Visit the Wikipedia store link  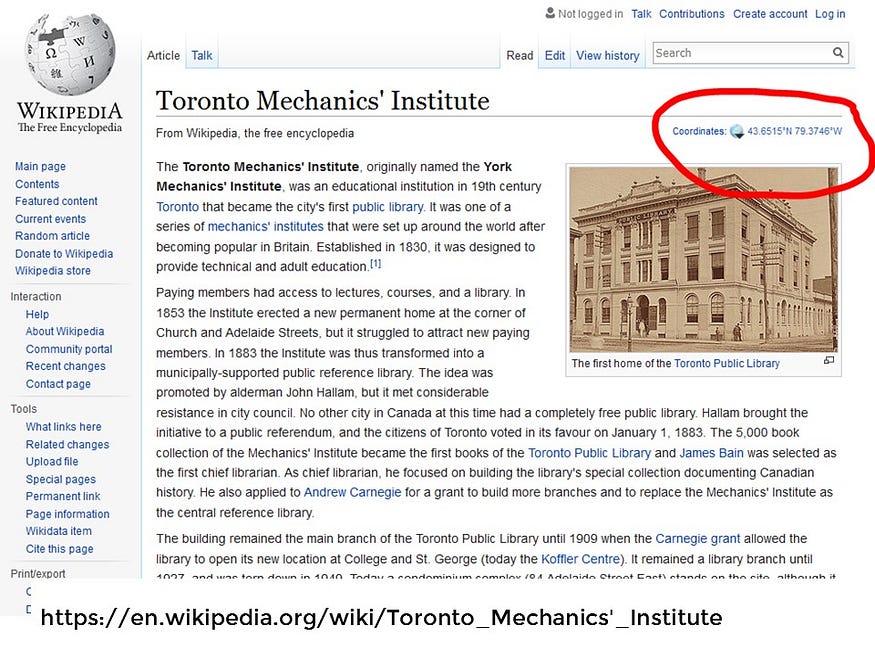52,271
